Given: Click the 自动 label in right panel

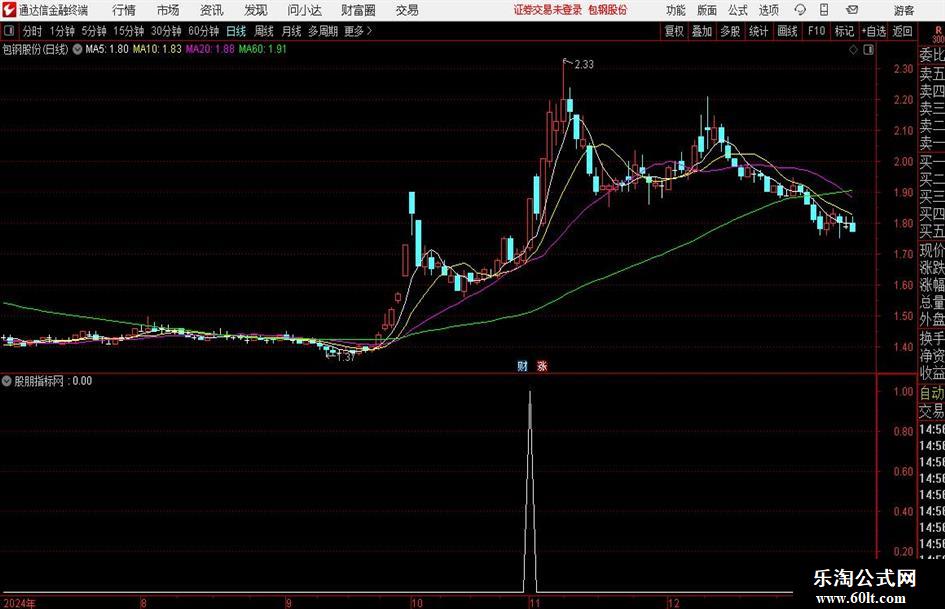Looking at the screenshot, I should coord(932,393).
